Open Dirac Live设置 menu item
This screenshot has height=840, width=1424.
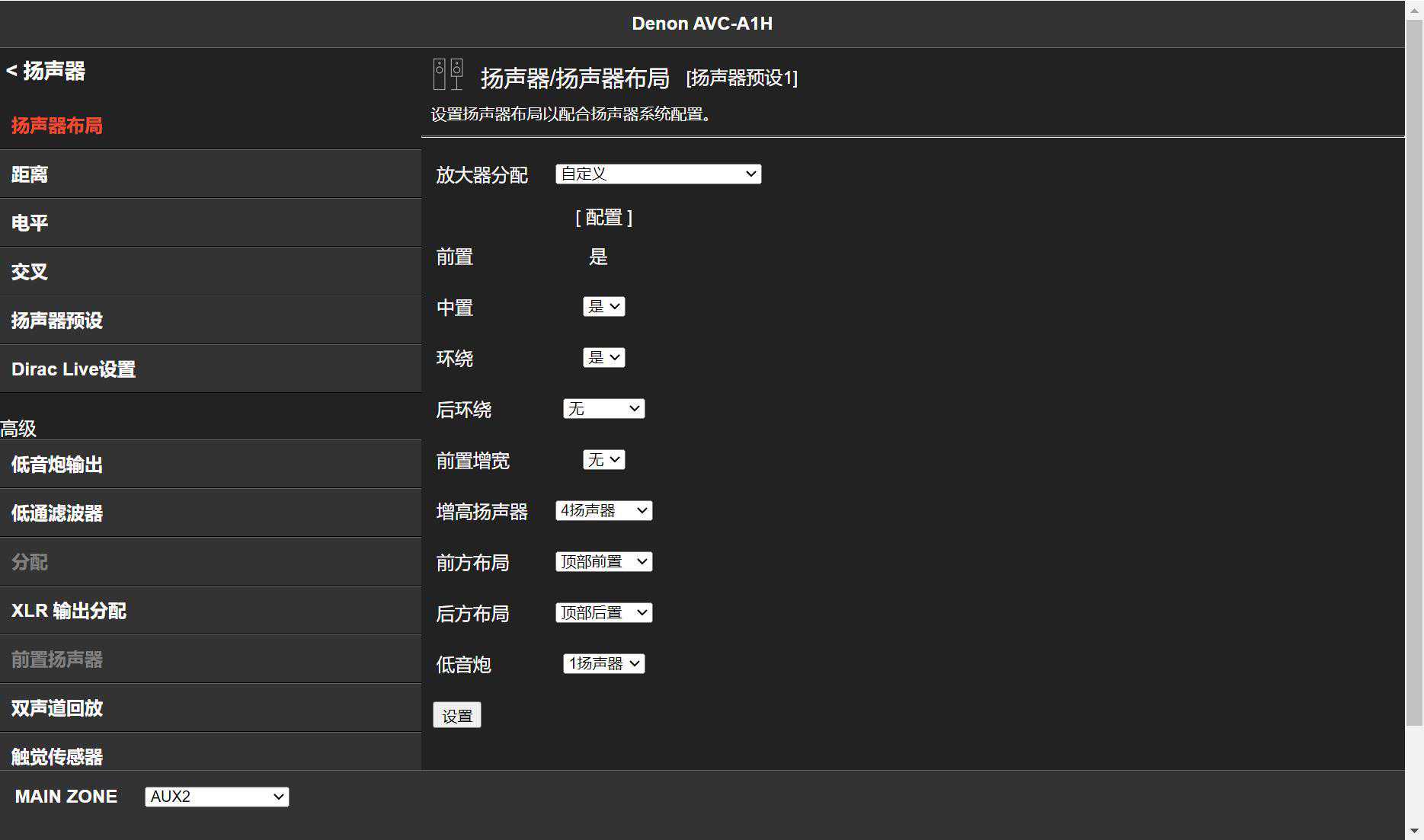coord(73,369)
